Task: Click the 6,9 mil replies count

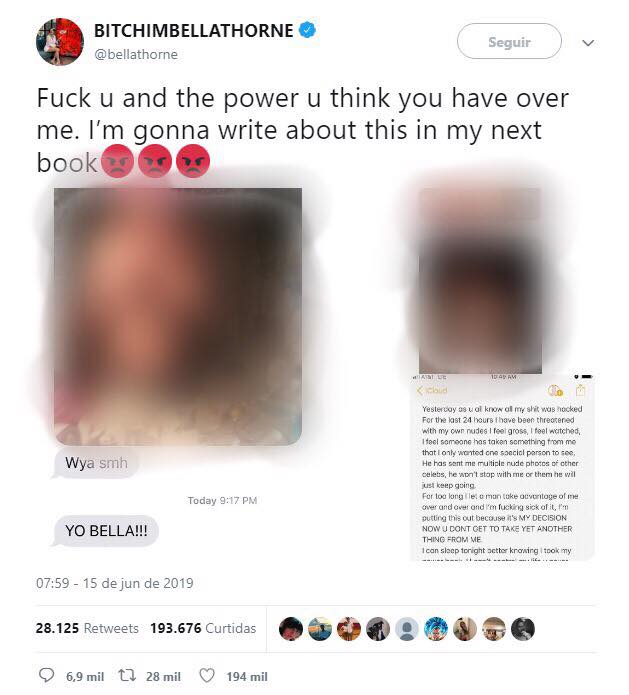Action: tap(85, 676)
